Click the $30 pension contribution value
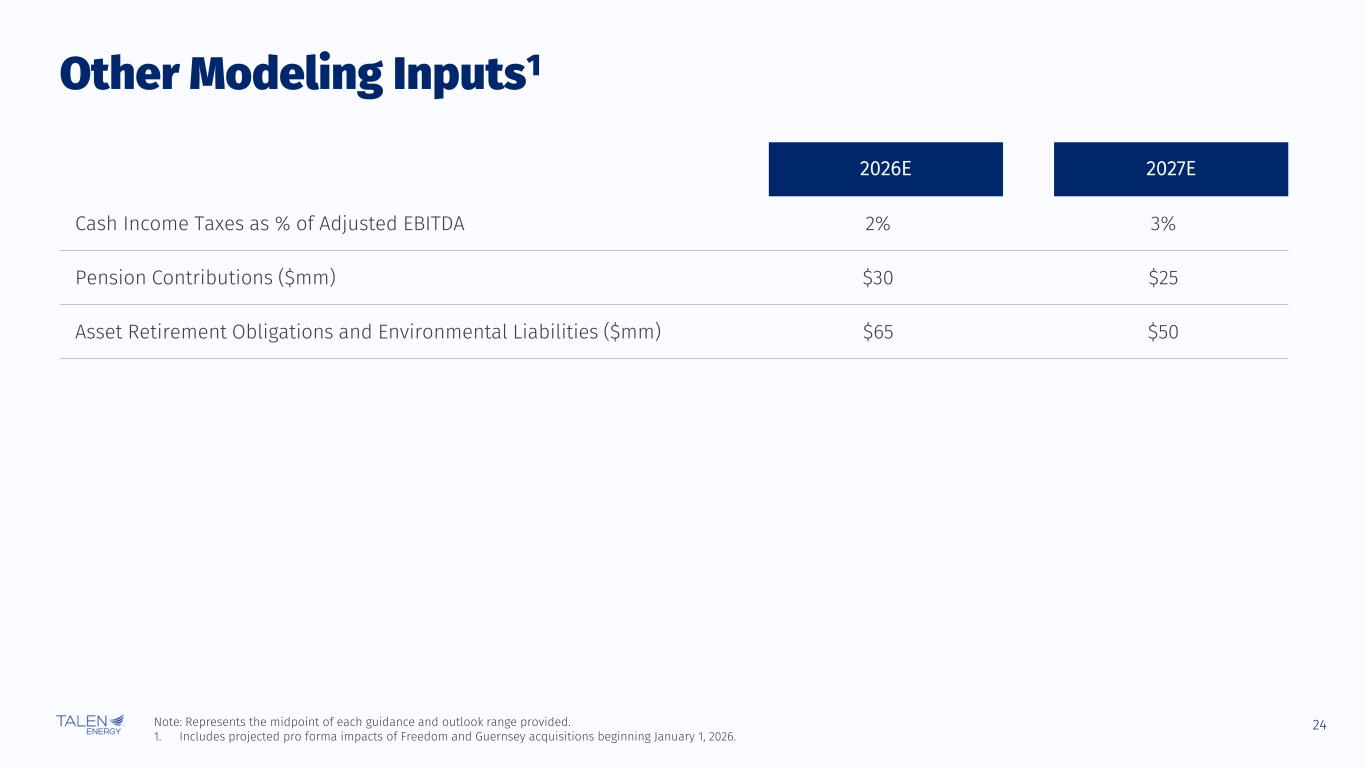 [x=877, y=278]
